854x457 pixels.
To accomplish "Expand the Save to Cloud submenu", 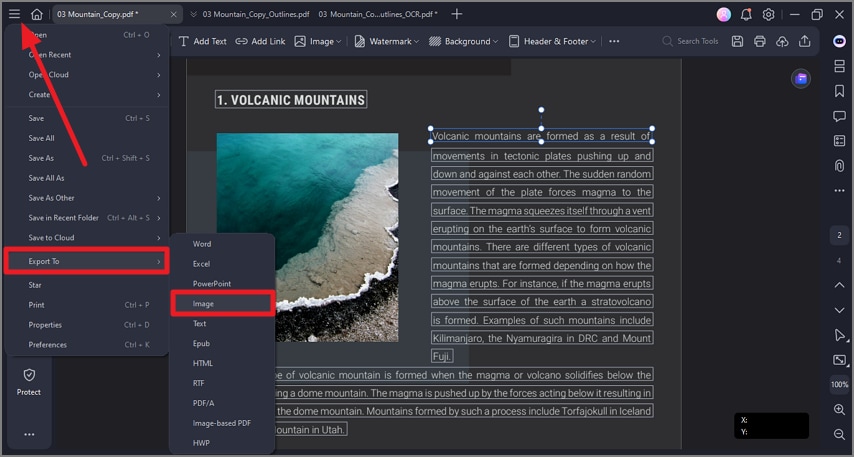I will click(87, 238).
